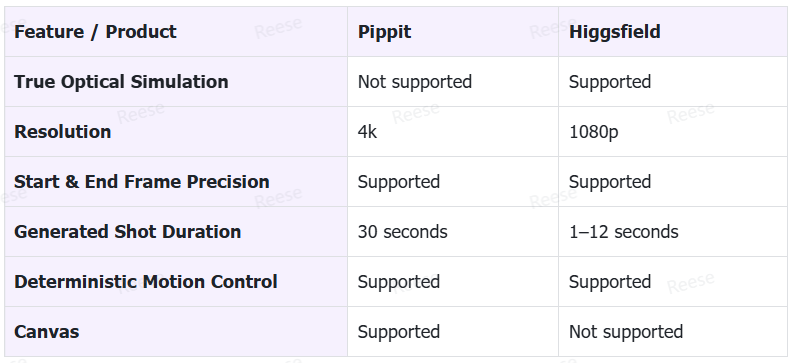Click 'Not supported' in True Optical Simulation row
Screen dimensions: 792x363
click(415, 82)
